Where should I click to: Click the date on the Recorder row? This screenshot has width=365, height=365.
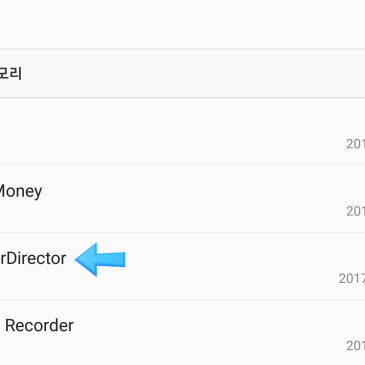coord(355,346)
